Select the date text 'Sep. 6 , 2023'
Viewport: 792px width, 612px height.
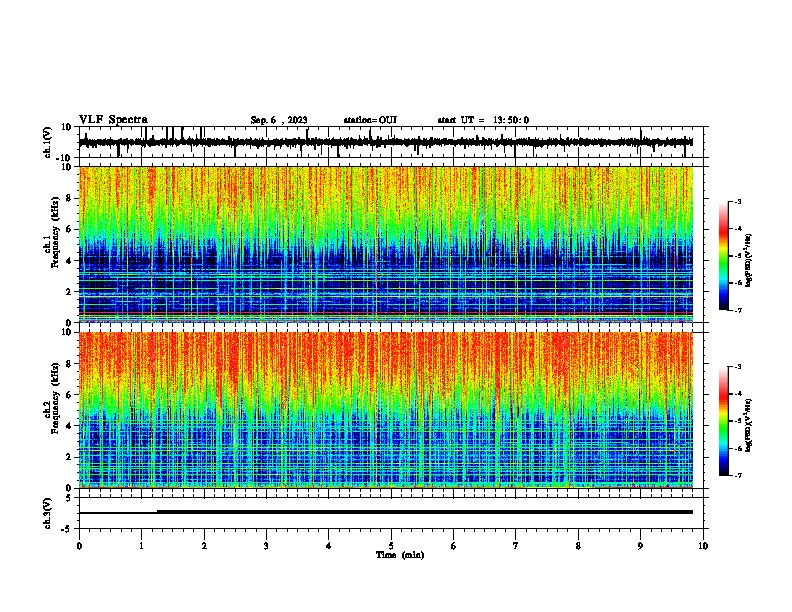(x=279, y=120)
